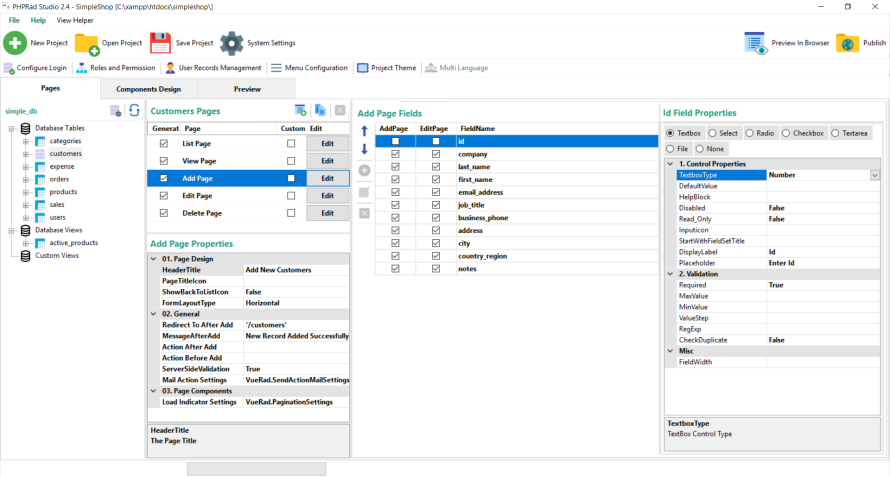Viewport: 890px width, 477px height.
Task: Open the View Helper menu
Action: 75,20
